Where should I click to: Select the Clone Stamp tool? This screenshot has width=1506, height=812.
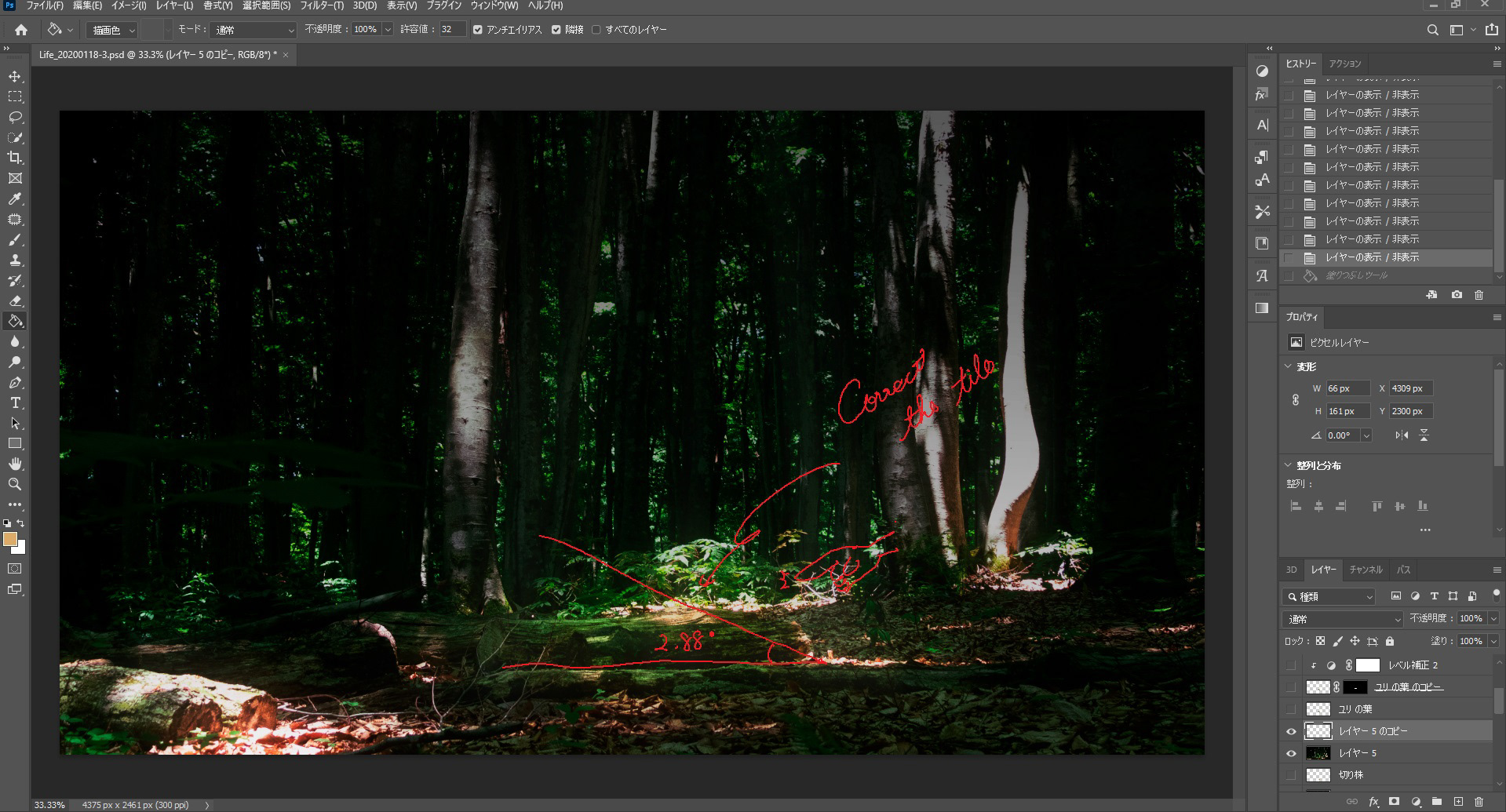tap(15, 260)
